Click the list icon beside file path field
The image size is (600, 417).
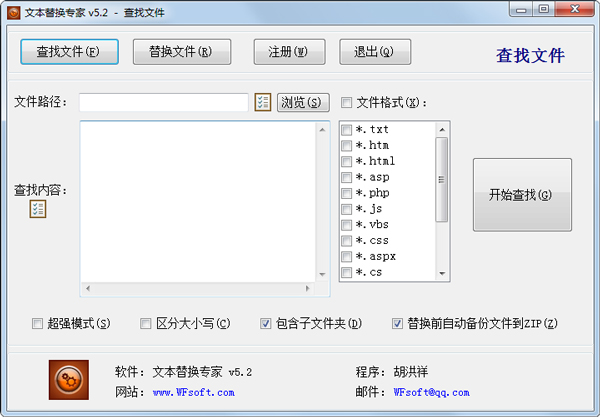pos(263,102)
